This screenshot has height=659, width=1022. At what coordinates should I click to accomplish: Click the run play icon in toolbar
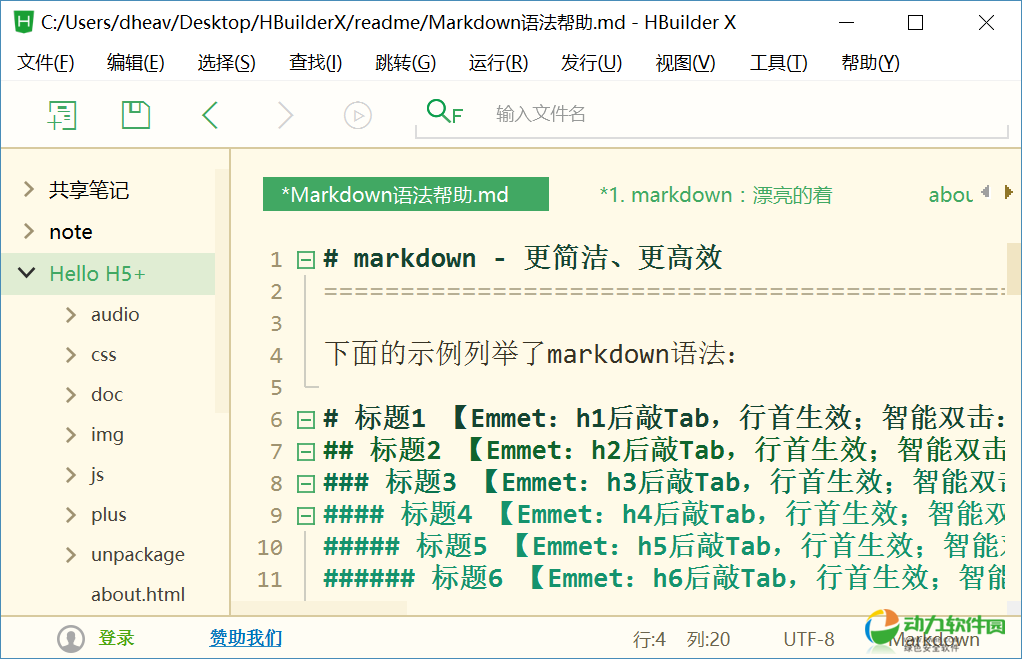(358, 115)
